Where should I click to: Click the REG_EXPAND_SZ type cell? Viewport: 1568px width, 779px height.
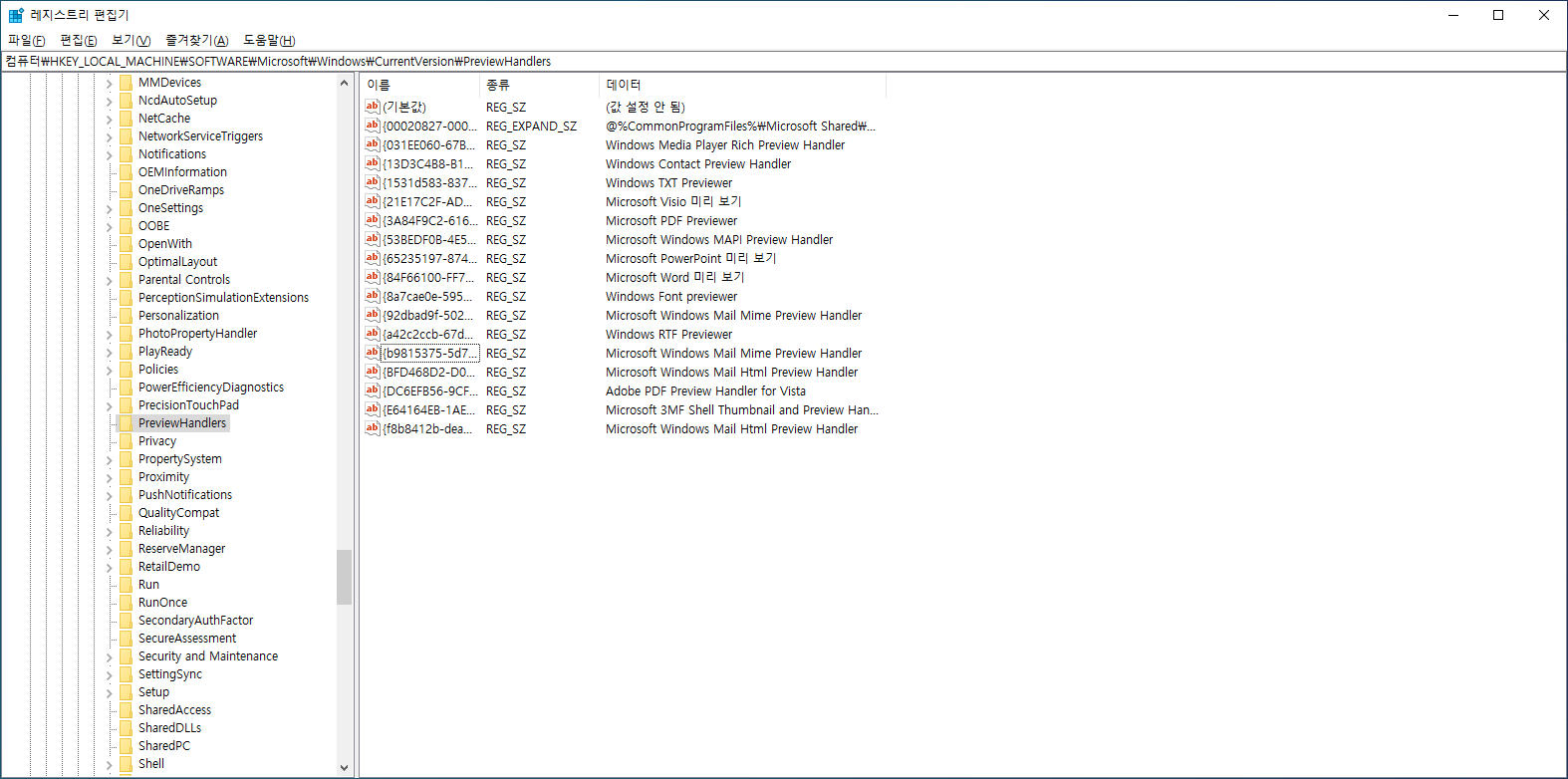(531, 127)
